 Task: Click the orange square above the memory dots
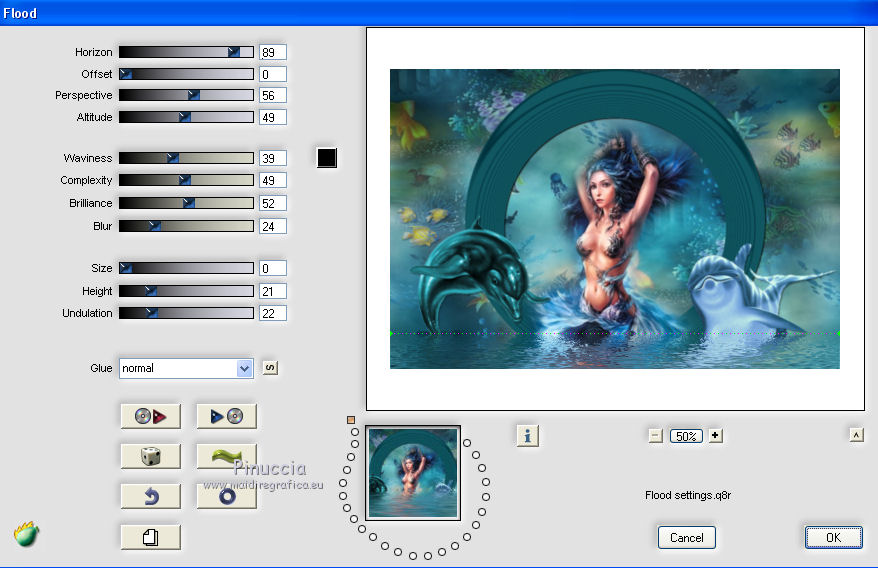(x=351, y=420)
